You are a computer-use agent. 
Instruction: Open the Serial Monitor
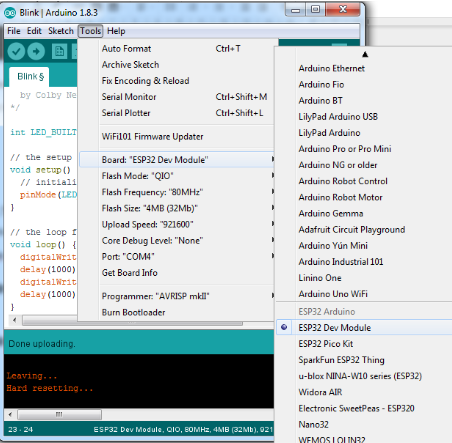[x=177, y=97]
